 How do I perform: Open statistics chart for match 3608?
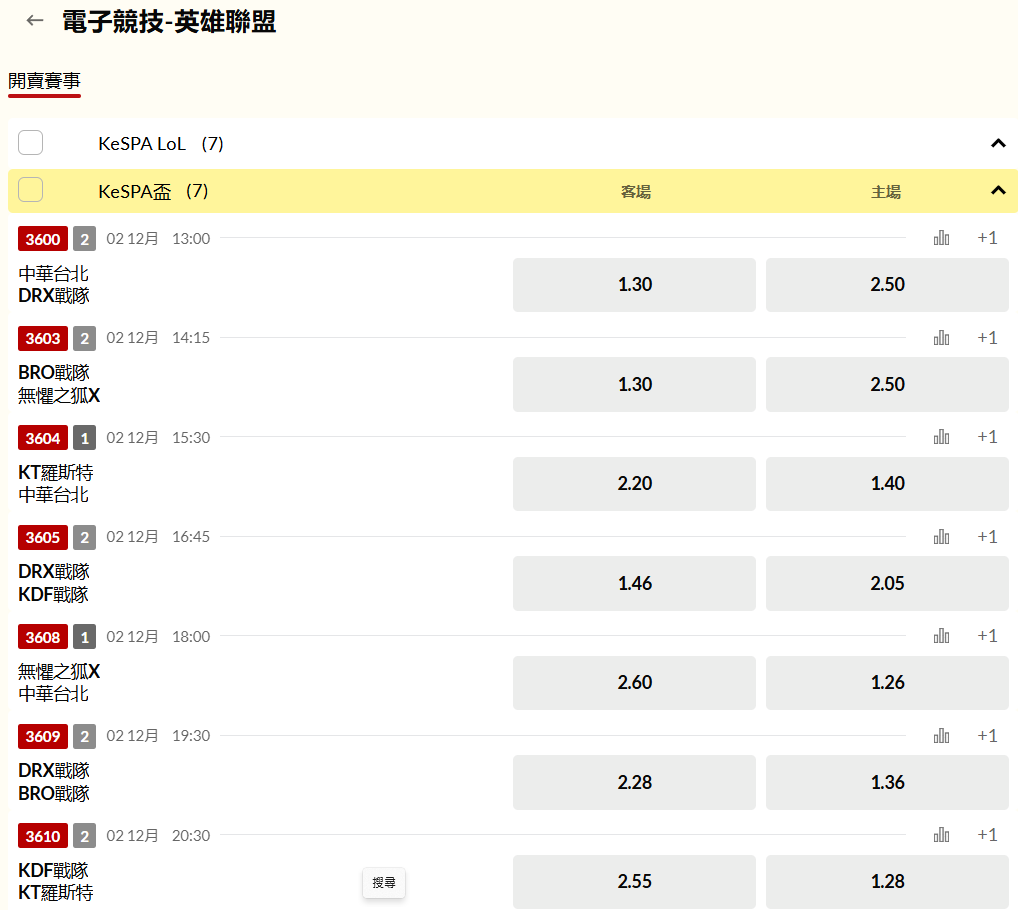tap(941, 636)
